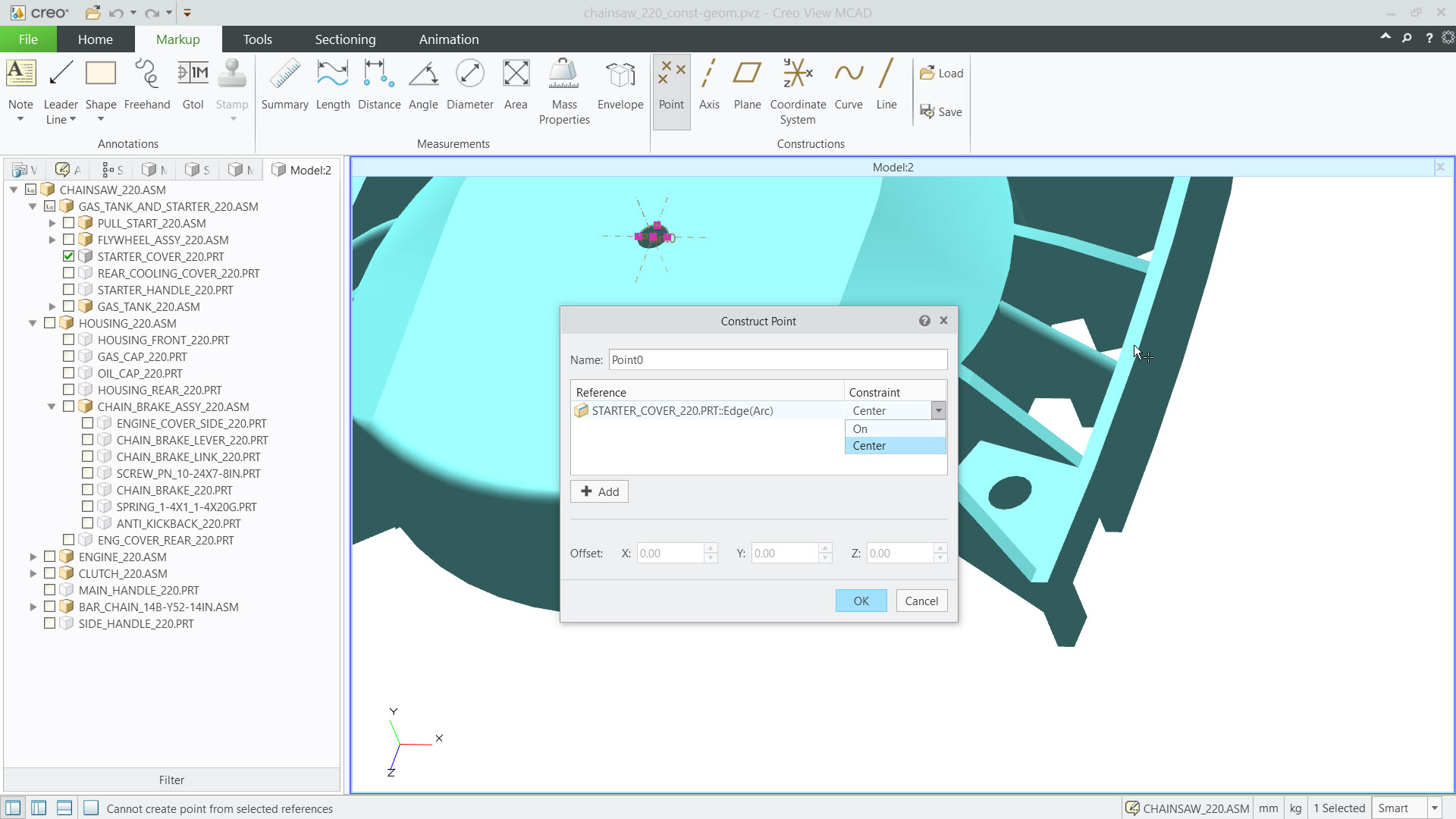
Task: Open the Summary measurement tool
Action: [x=284, y=85]
